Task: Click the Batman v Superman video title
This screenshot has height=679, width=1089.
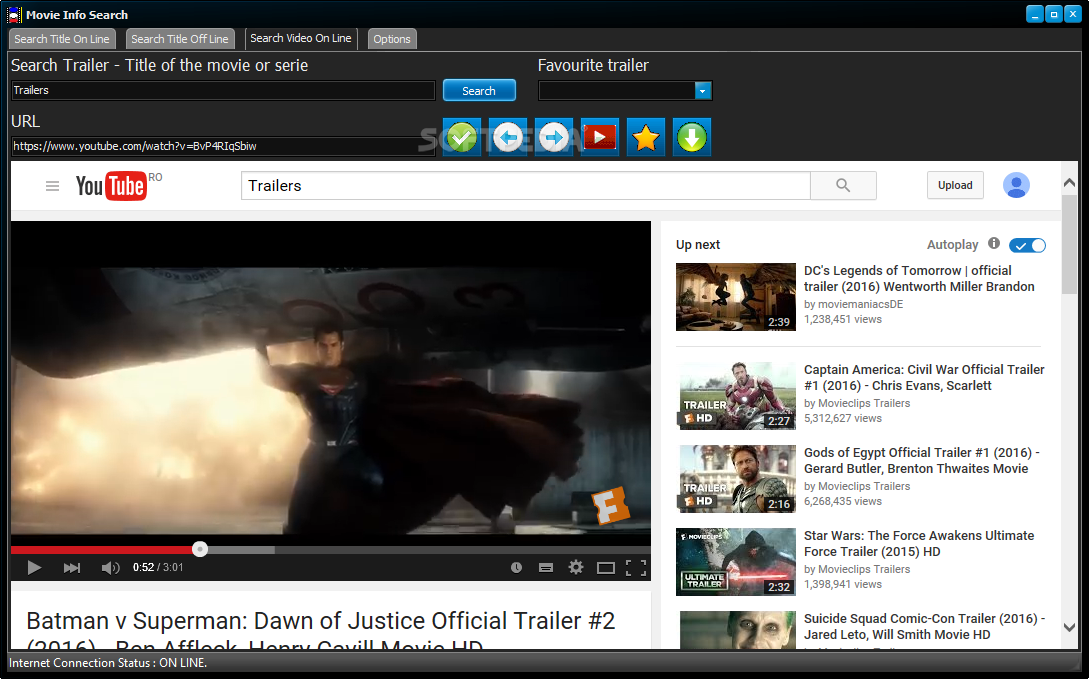Action: click(x=321, y=628)
